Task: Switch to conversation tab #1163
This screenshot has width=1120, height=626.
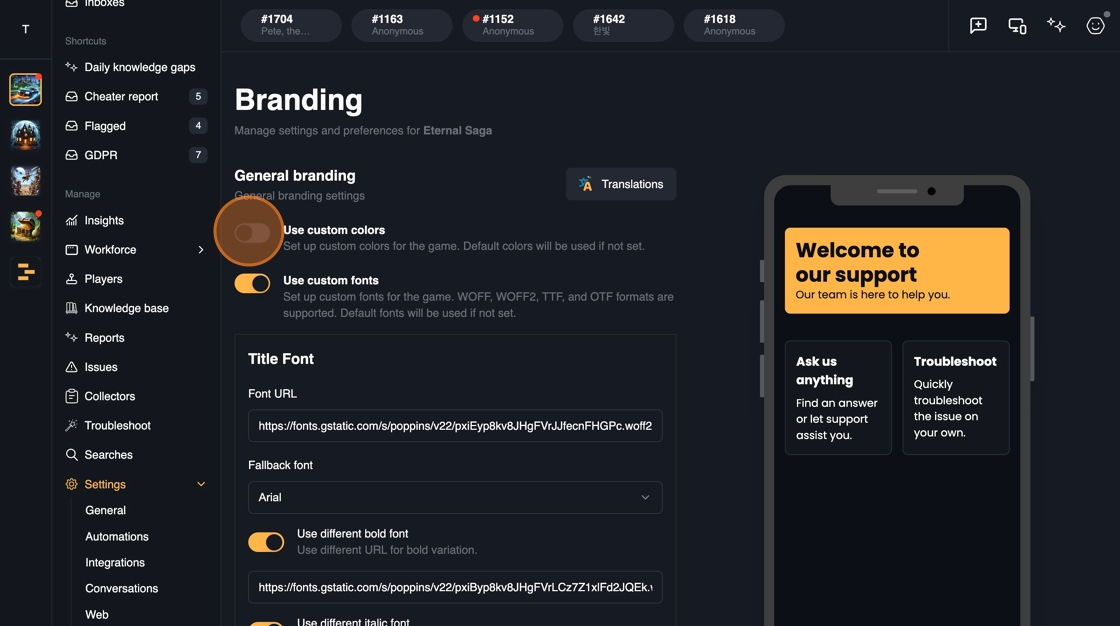Action: pos(402,25)
